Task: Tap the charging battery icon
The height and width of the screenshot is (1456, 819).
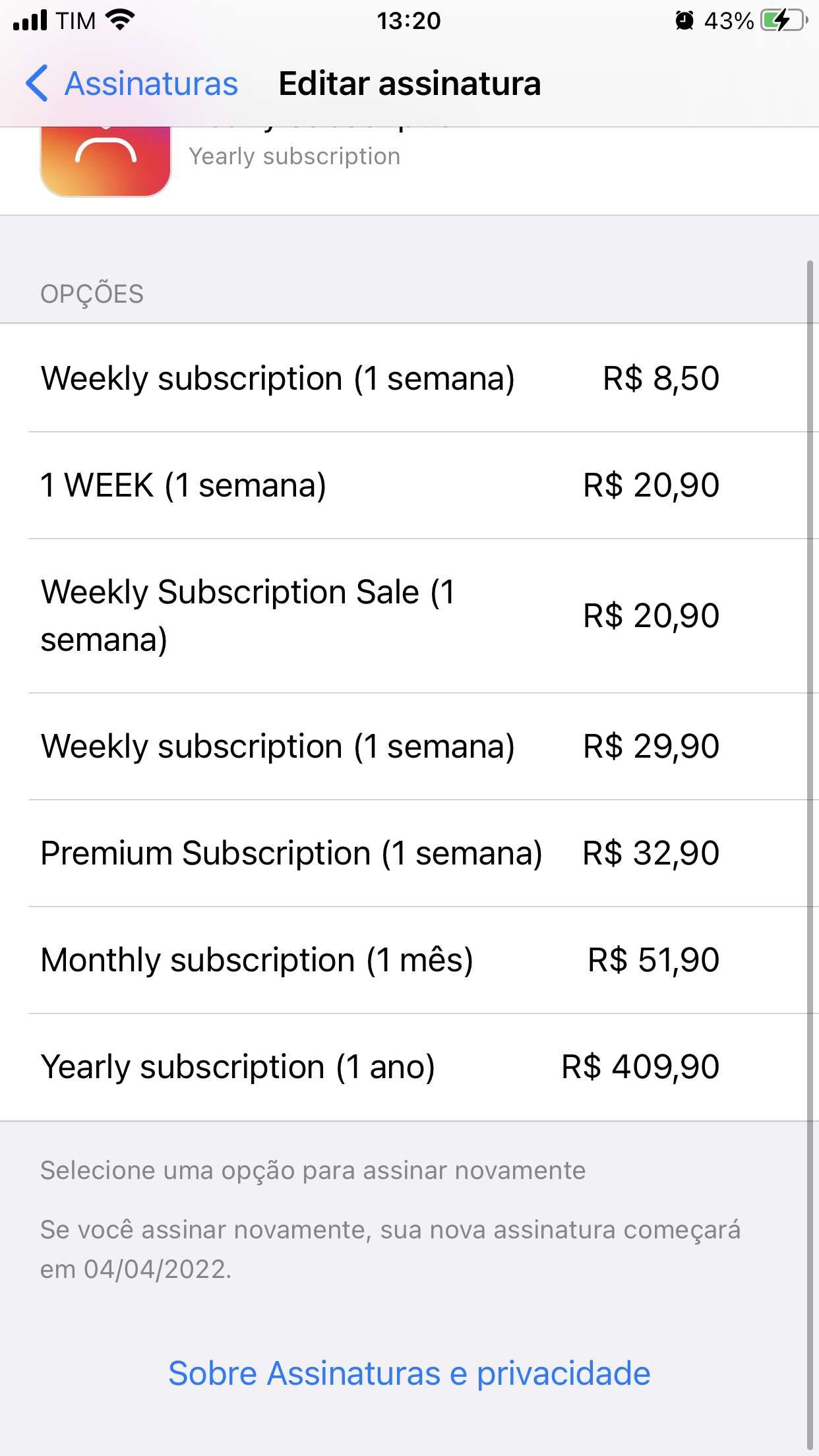Action: pos(783,20)
